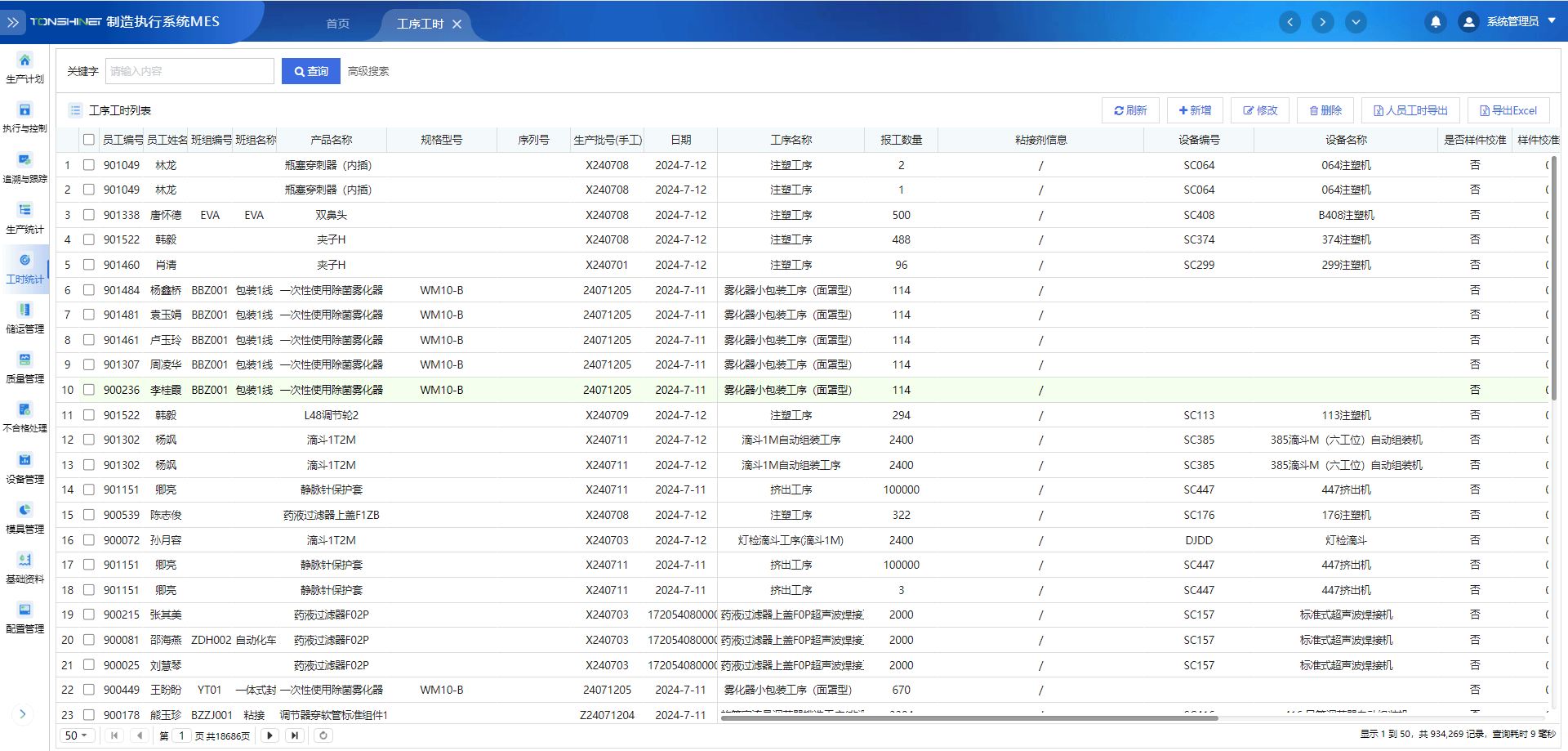Open the page size dropdown showing 50
This screenshot has width=1568, height=751.
[x=78, y=735]
